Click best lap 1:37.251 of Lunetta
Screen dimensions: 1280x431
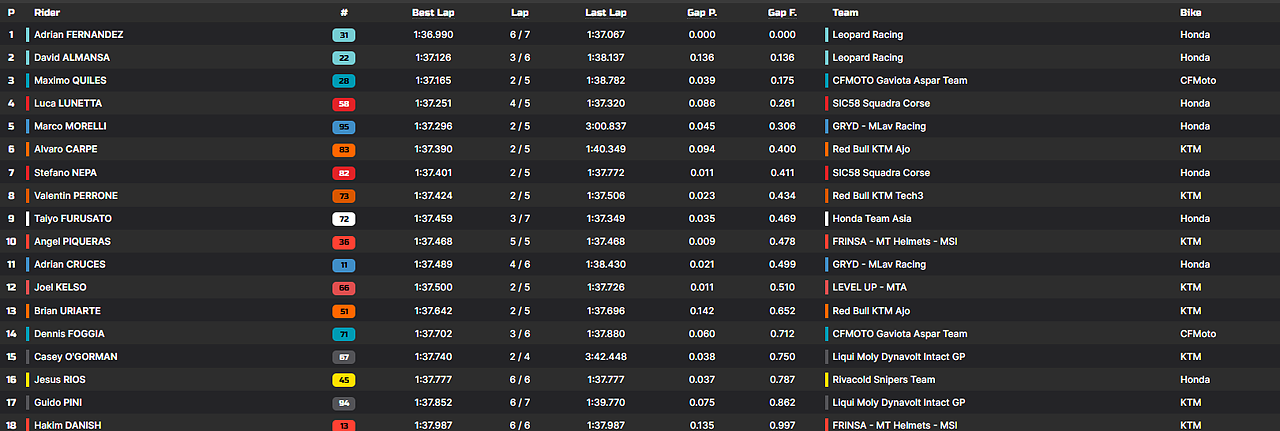[x=432, y=104]
